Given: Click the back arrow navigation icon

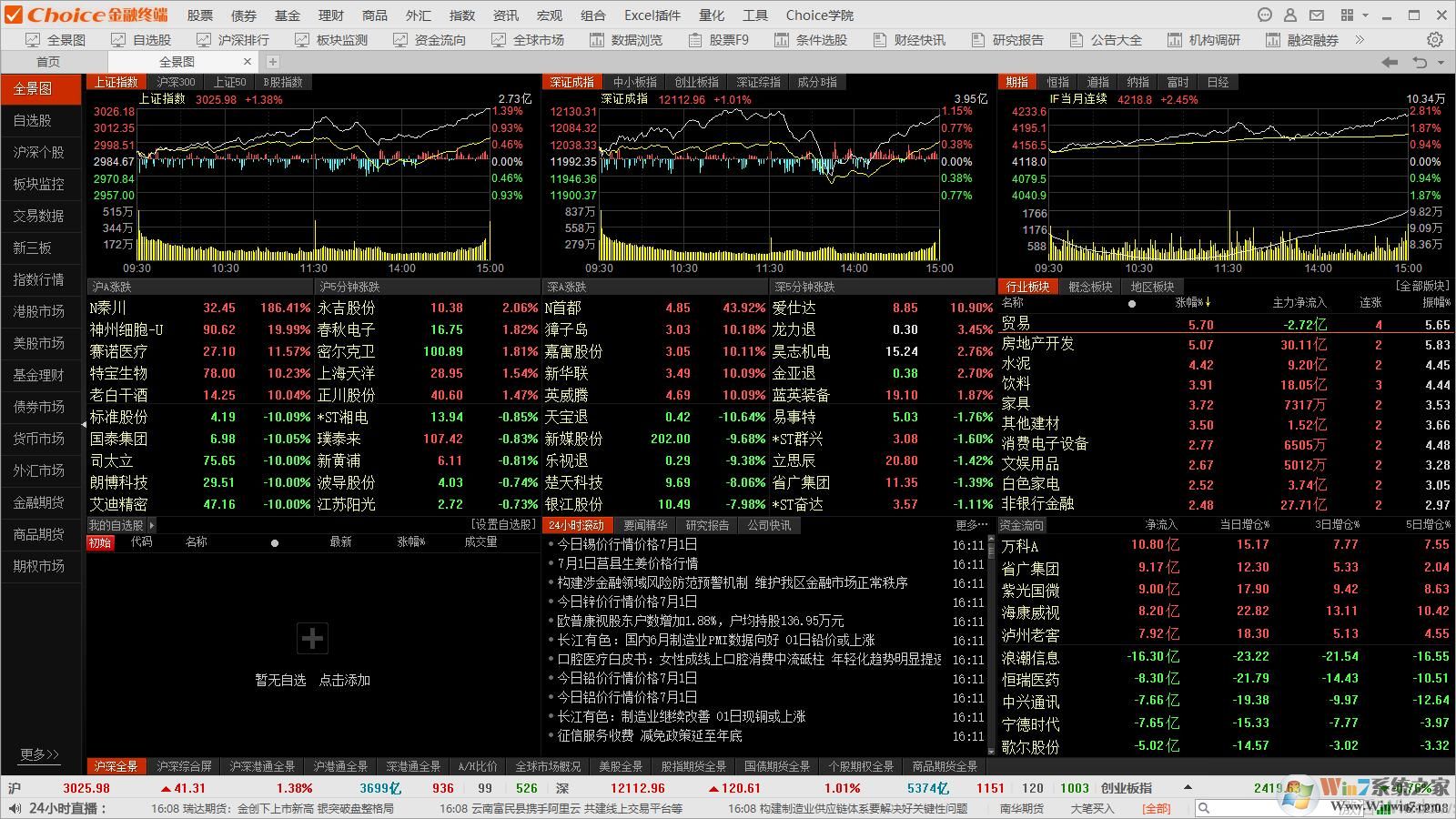Looking at the screenshot, I should click(x=1390, y=62).
